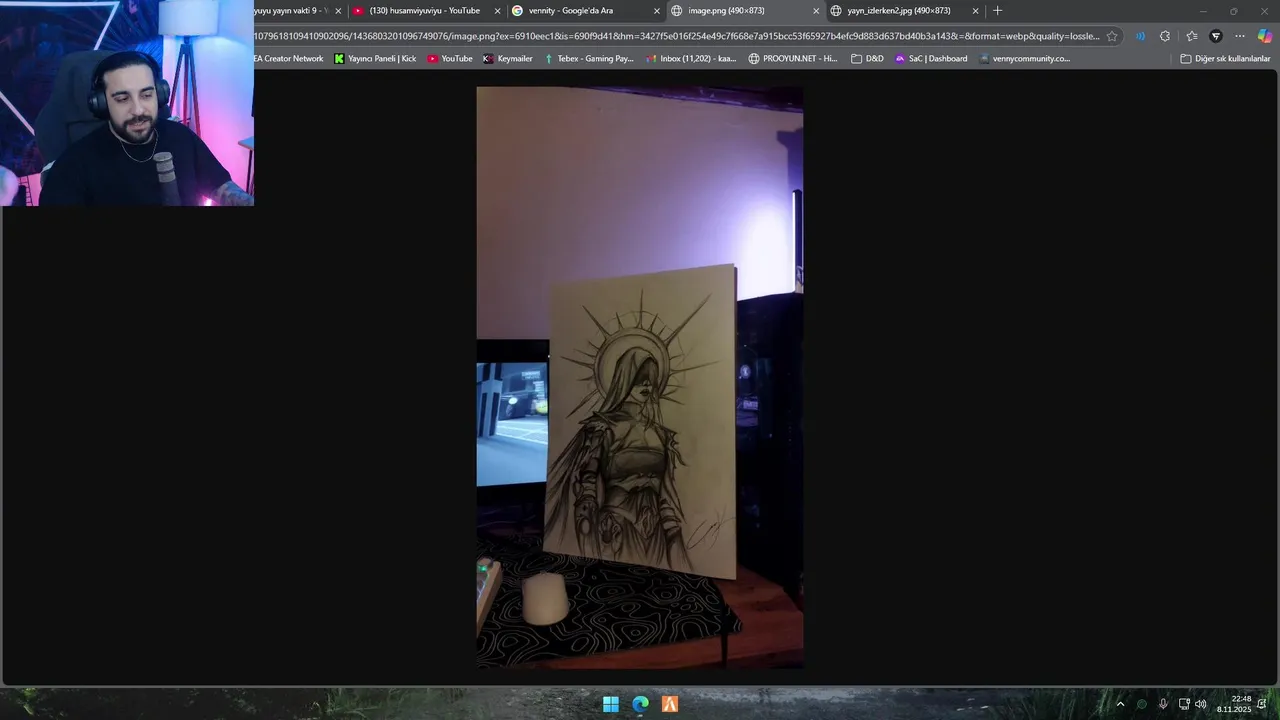Click the Google favicon on vennity tab
This screenshot has height=720, width=1280.
click(x=517, y=11)
